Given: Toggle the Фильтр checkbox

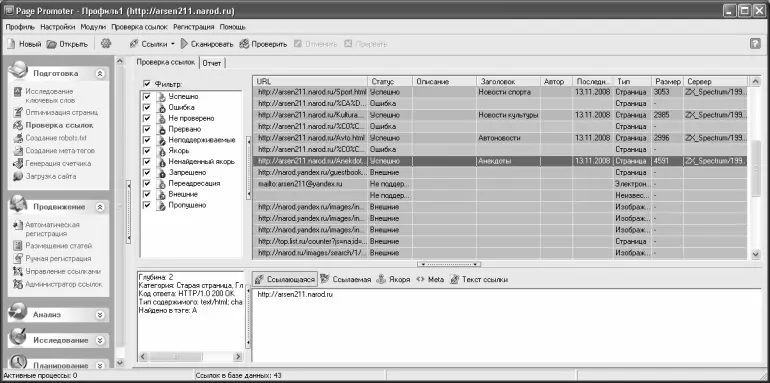Looking at the screenshot, I should point(147,84).
